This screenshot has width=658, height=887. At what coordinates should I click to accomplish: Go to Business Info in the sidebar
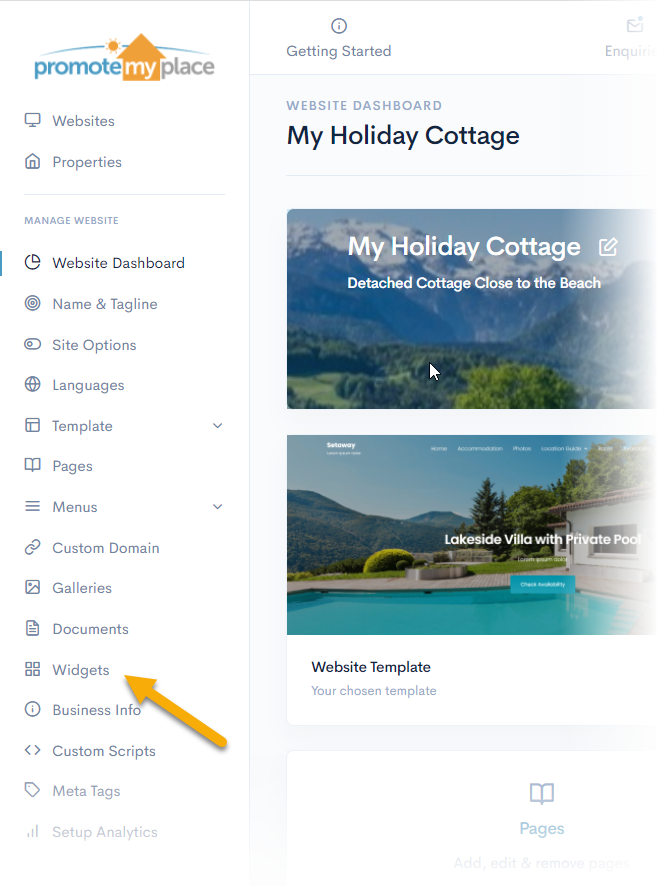tap(96, 710)
